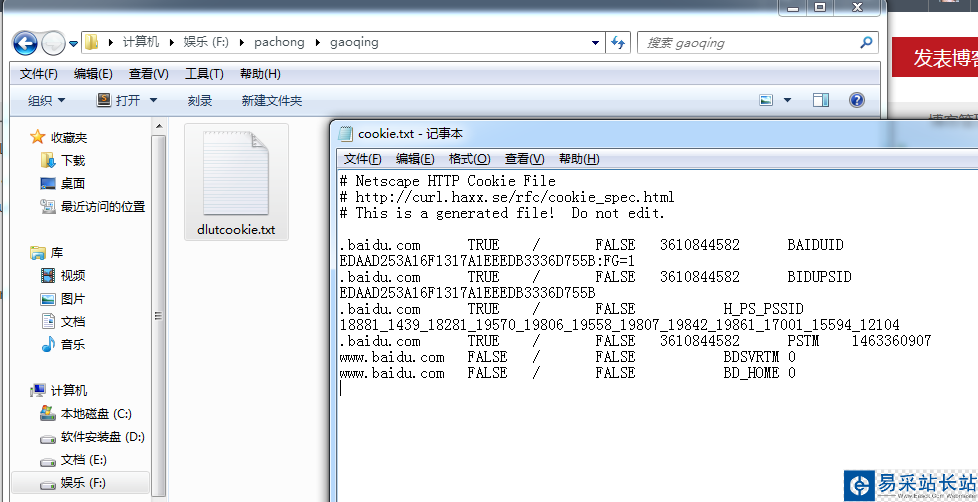Toggle the preview pane icon
Image resolution: width=978 pixels, height=502 pixels.
[x=821, y=100]
